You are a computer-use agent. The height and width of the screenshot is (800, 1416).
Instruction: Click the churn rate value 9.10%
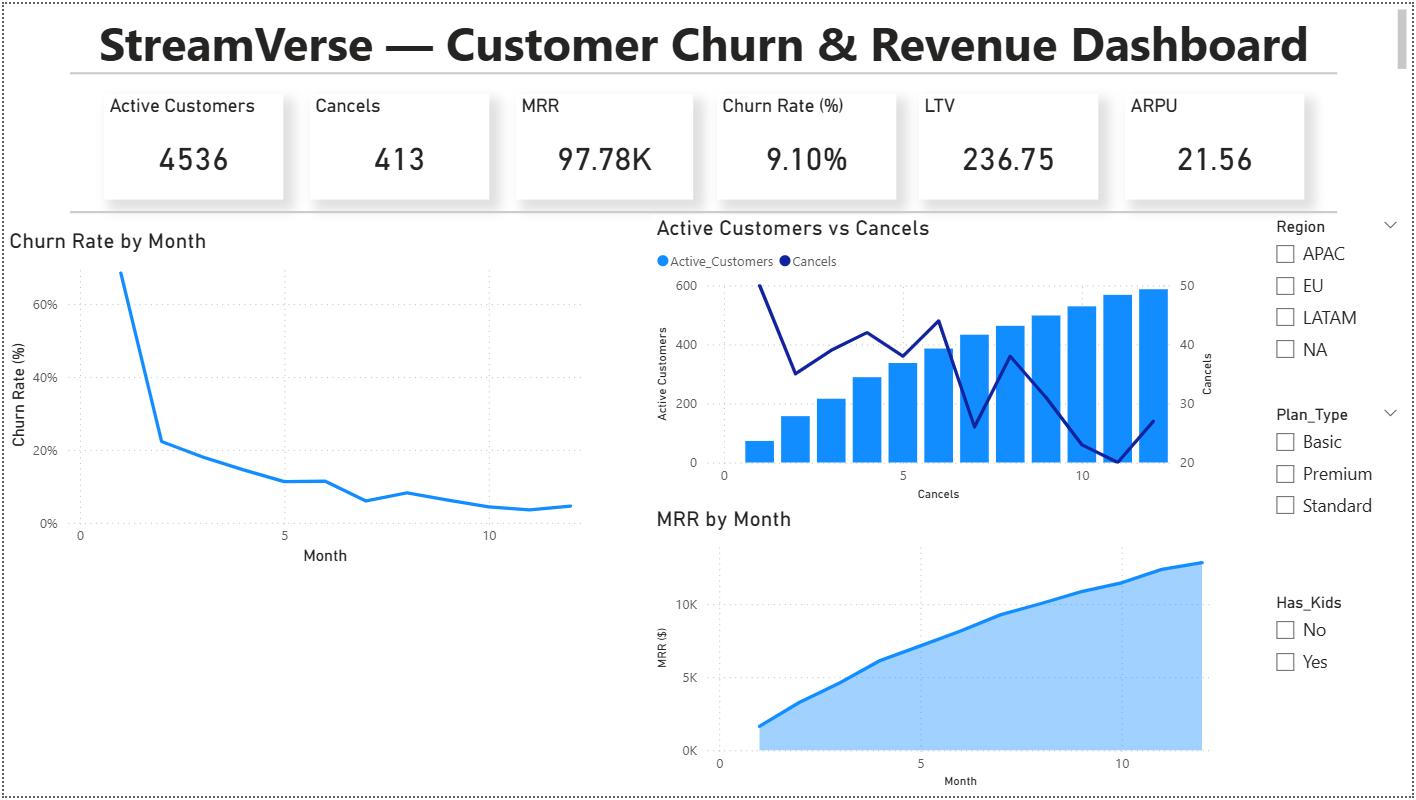tap(807, 159)
